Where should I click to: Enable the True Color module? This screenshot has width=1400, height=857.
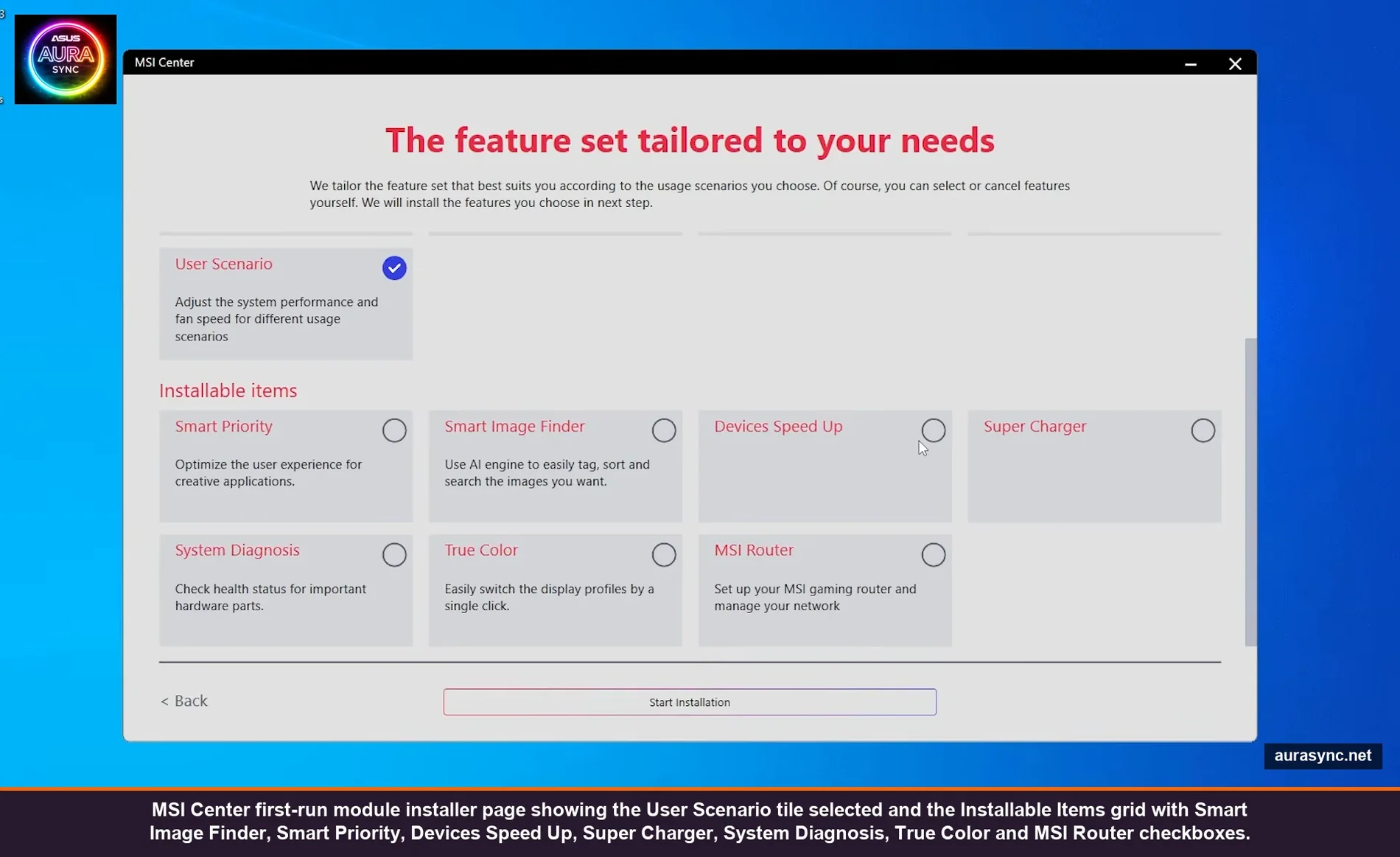click(x=664, y=554)
